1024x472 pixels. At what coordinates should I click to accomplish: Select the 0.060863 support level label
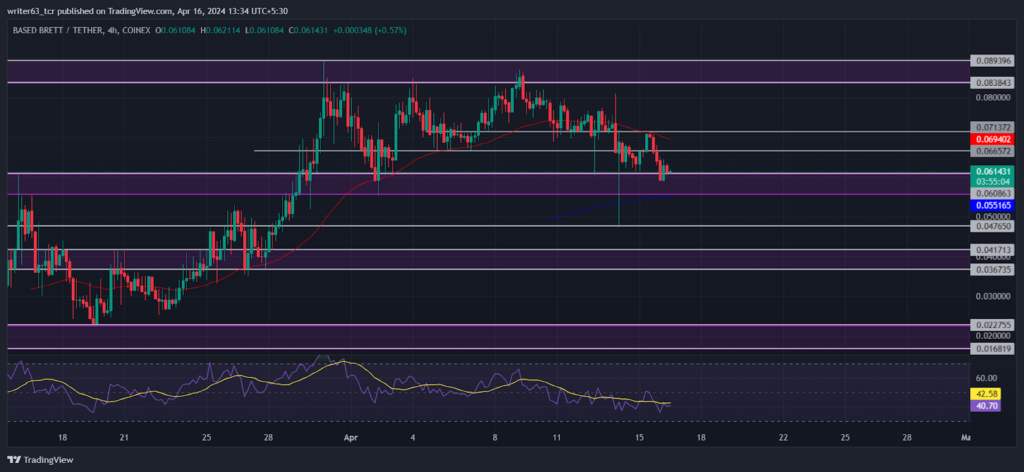click(x=994, y=194)
